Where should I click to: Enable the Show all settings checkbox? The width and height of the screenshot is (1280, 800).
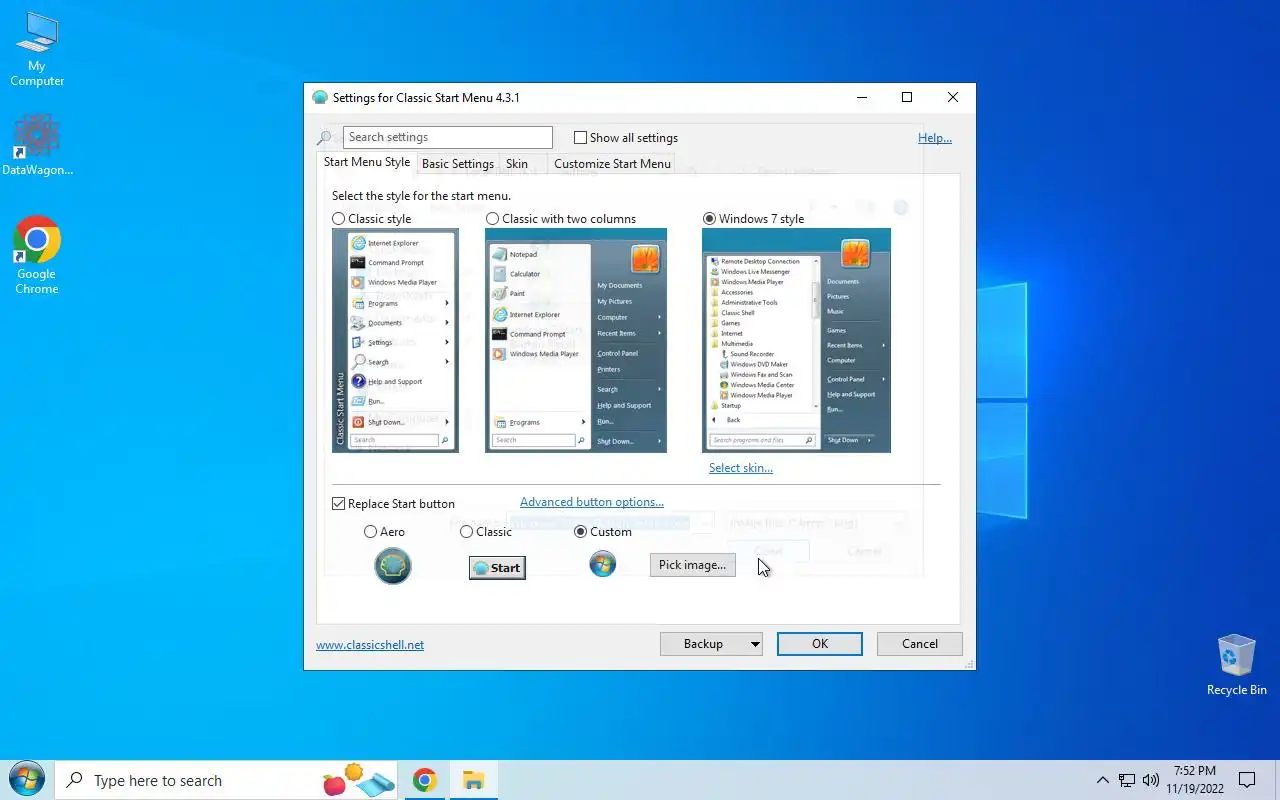coord(580,138)
